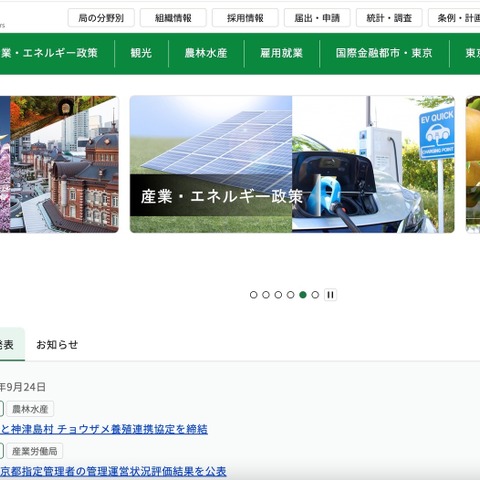480x480 pixels.
Task: Select 農林水産 in the green navigation bar
Action: point(206,53)
